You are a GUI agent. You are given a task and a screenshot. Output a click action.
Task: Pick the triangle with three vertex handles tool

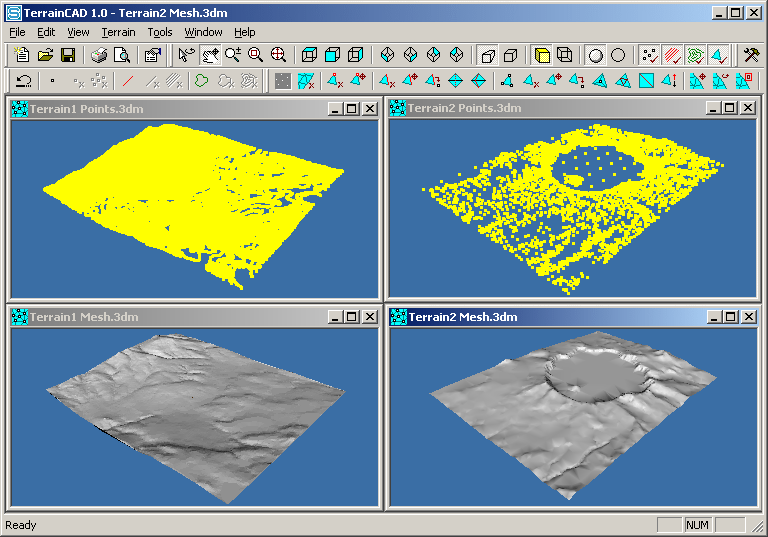tap(507, 80)
